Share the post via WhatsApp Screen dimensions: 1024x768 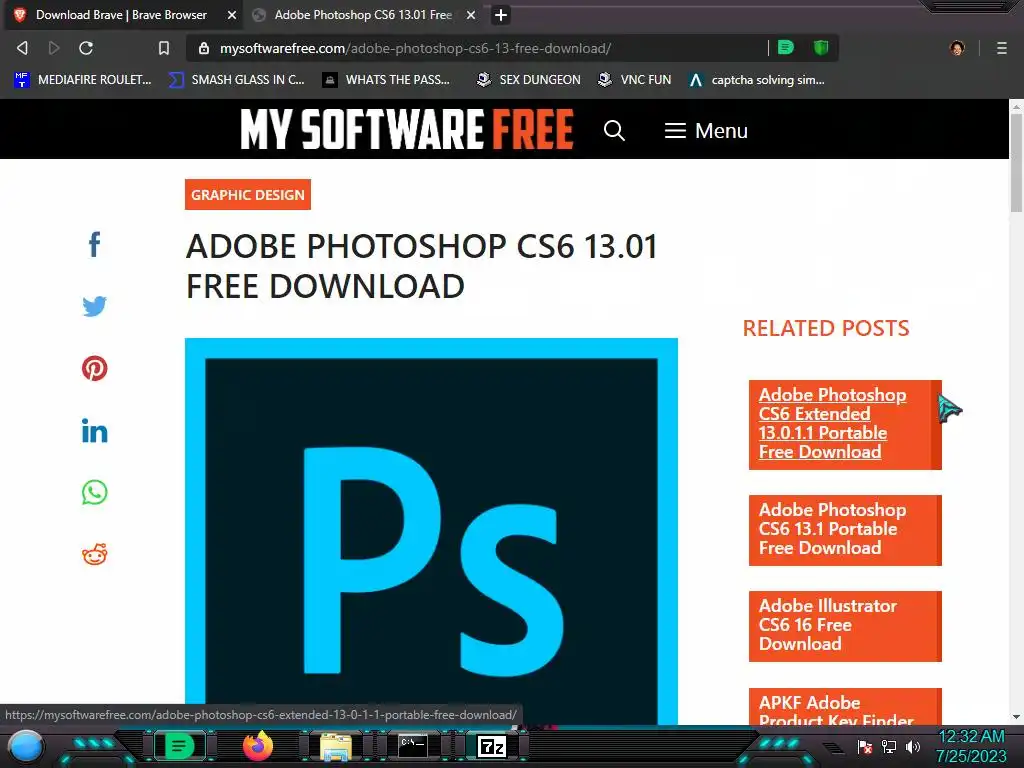pyautogui.click(x=95, y=492)
